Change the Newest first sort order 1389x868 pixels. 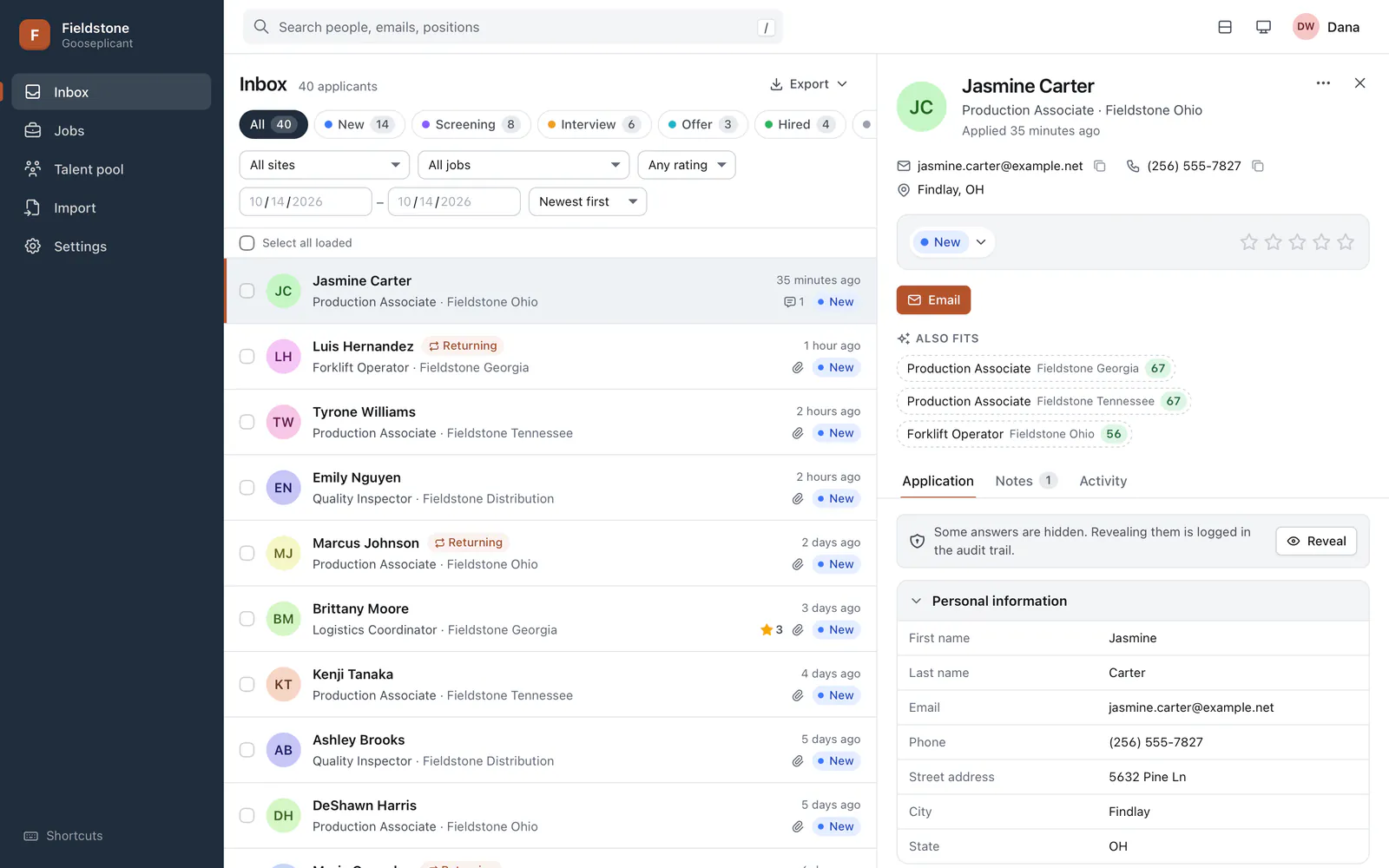point(588,201)
